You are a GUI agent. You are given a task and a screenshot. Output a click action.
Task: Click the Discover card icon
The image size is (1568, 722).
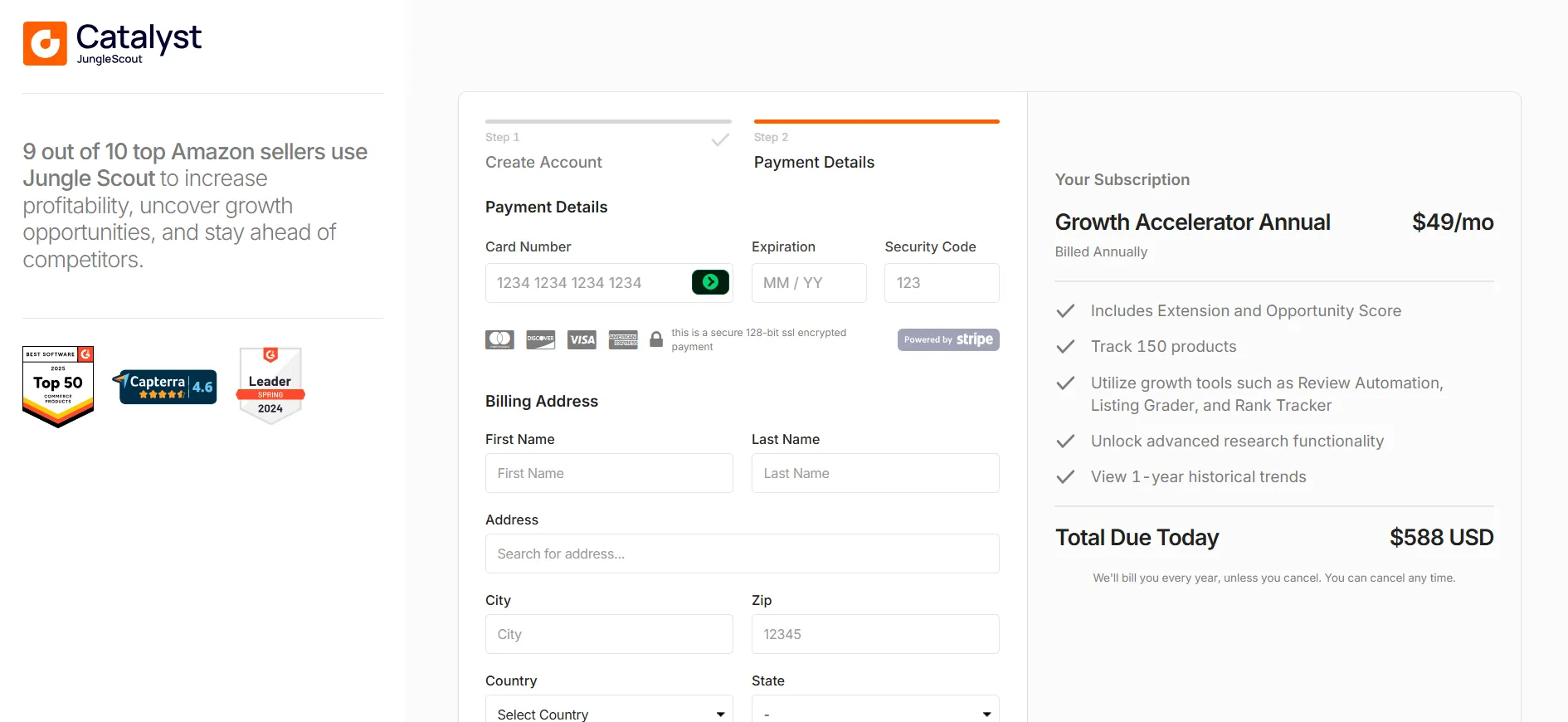click(541, 339)
